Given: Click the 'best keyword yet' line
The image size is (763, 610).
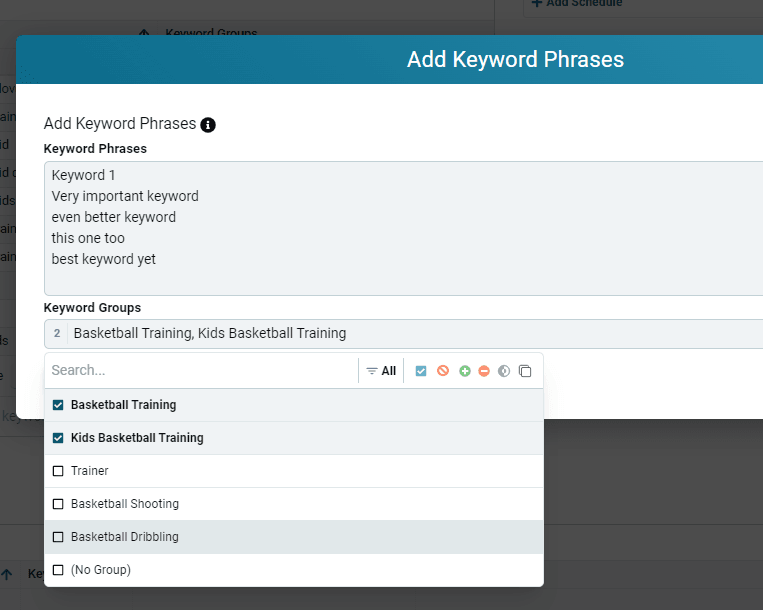Looking at the screenshot, I should pos(104,259).
